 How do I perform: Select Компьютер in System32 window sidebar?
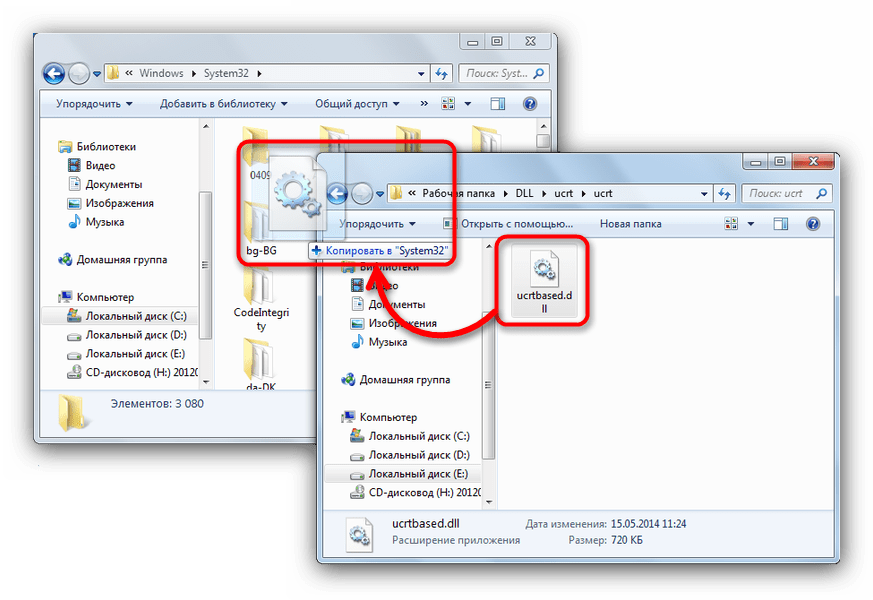coord(96,297)
